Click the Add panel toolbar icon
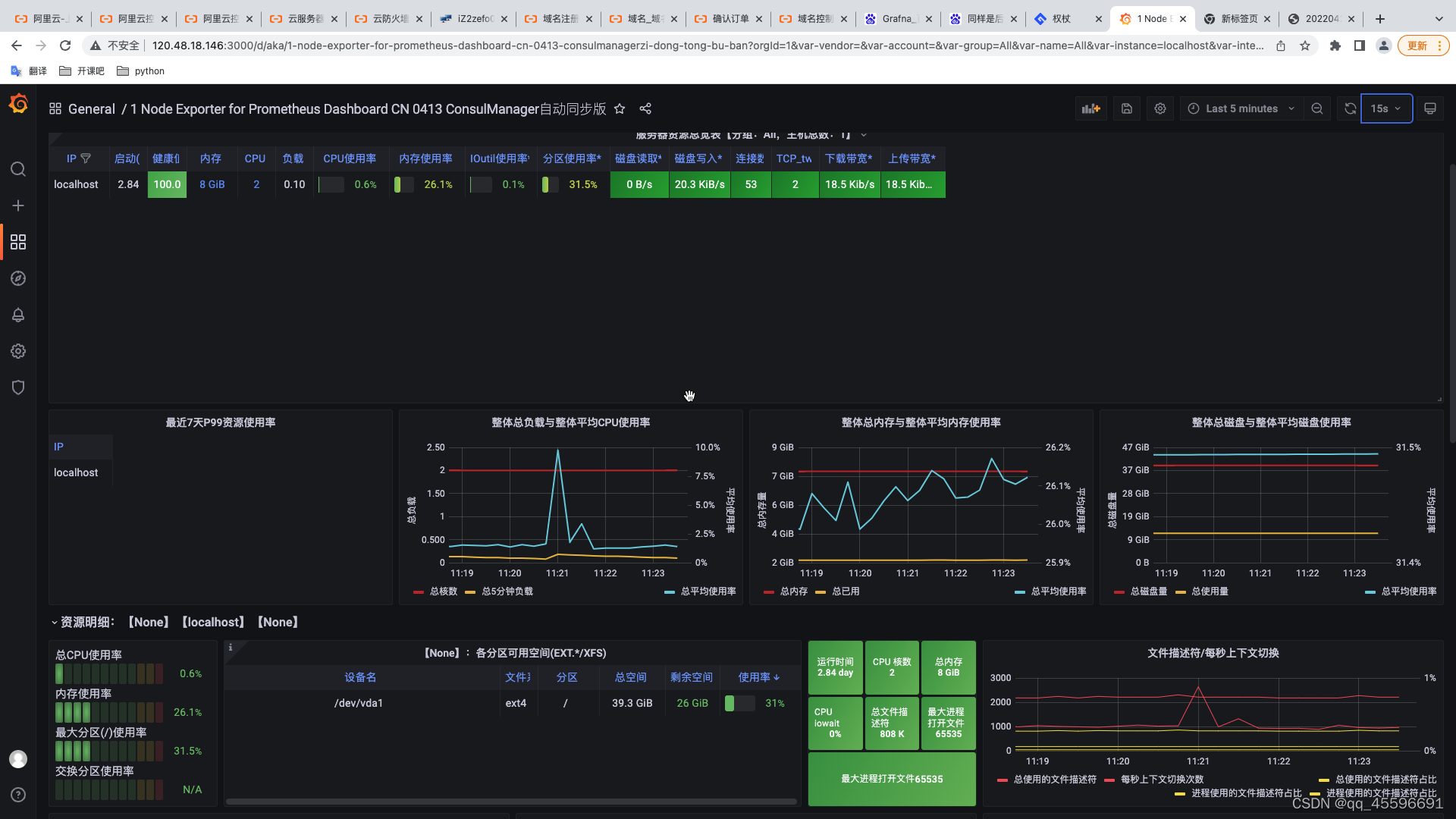This screenshot has width=1456, height=819. (1091, 108)
